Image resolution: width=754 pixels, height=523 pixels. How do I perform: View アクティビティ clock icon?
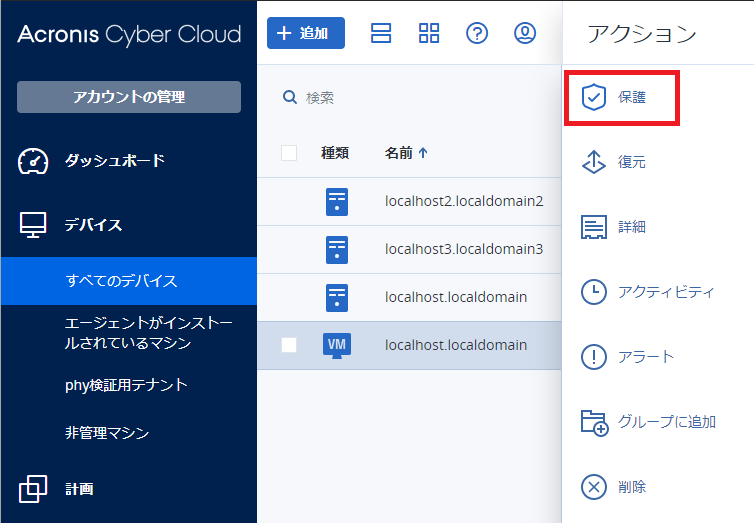click(x=594, y=292)
